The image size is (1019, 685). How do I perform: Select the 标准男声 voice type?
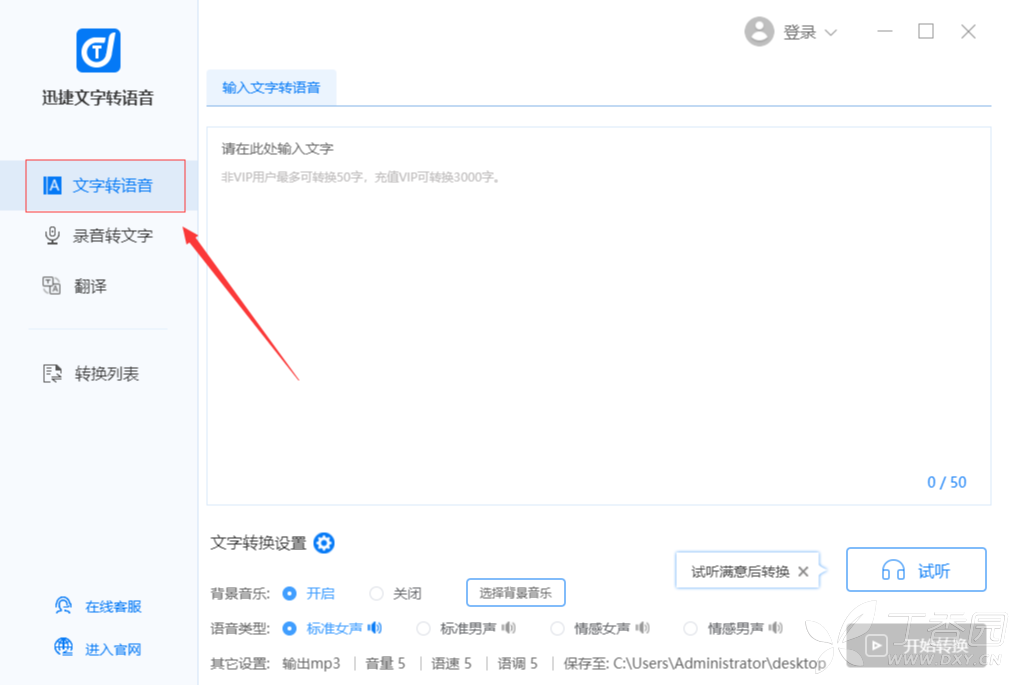click(423, 629)
